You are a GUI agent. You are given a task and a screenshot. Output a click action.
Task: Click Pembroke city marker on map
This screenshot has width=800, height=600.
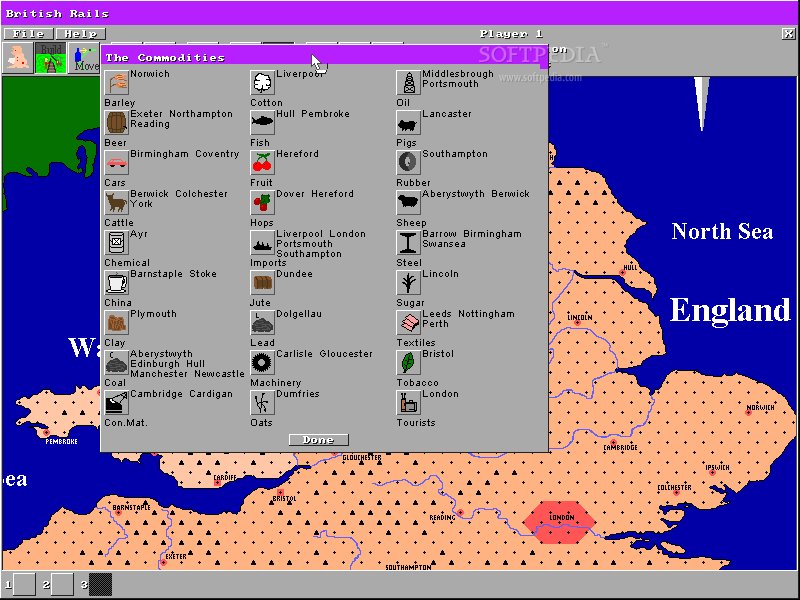[46, 433]
